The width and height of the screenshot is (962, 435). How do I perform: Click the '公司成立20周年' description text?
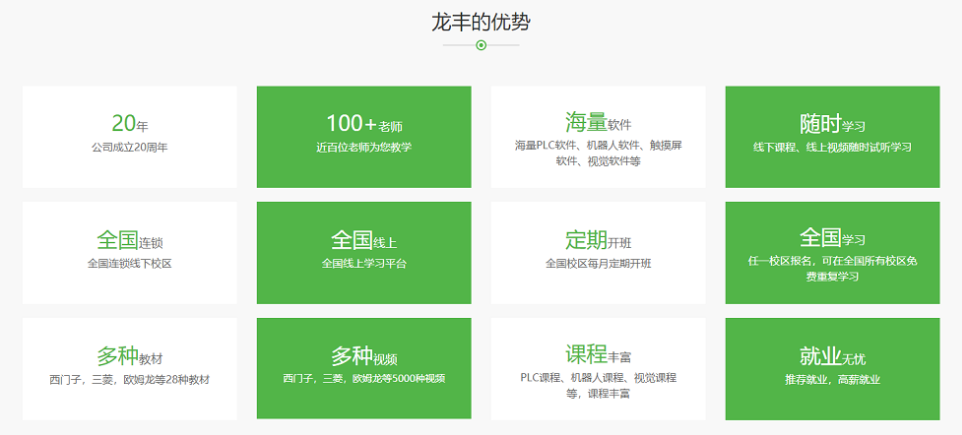coord(129,148)
